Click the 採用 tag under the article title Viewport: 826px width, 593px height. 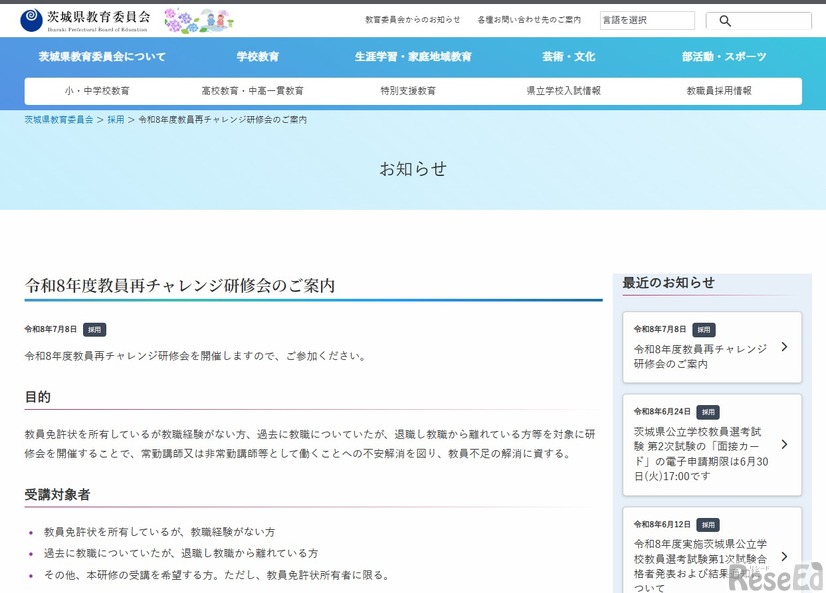95,330
